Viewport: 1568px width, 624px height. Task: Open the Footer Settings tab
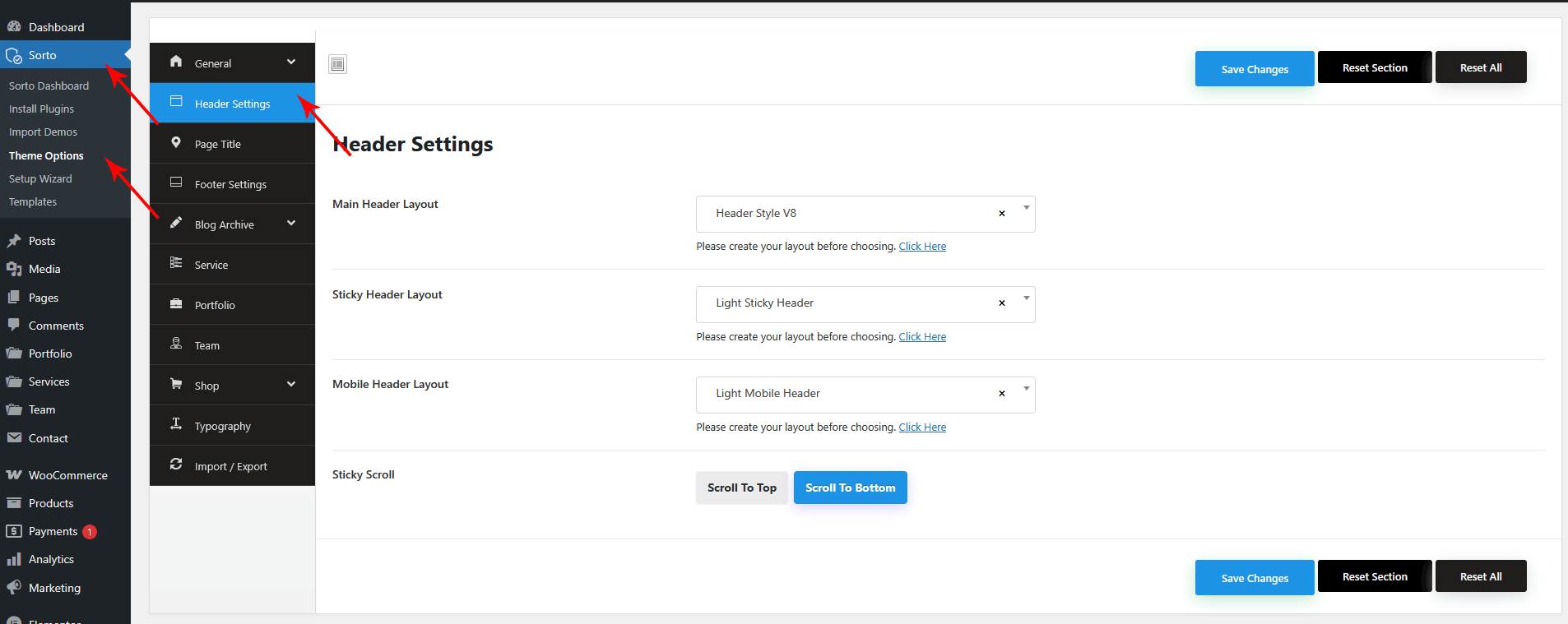tap(230, 184)
